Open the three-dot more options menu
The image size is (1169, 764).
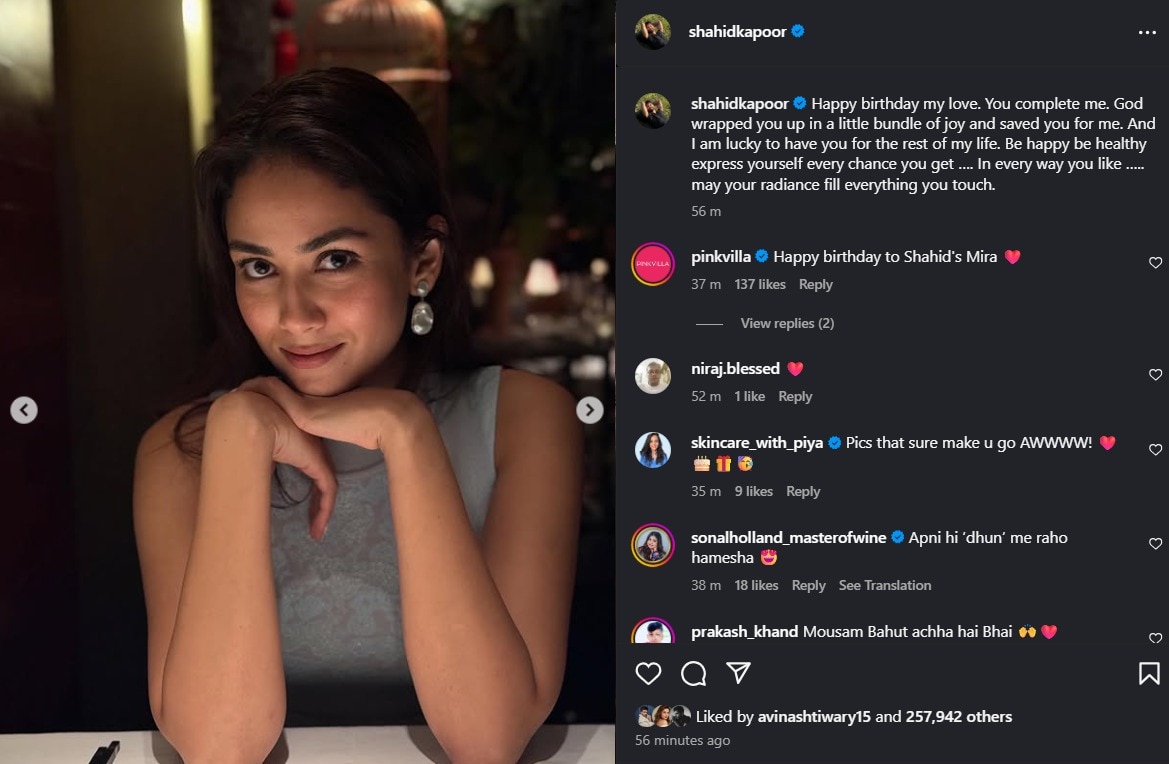click(x=1147, y=32)
